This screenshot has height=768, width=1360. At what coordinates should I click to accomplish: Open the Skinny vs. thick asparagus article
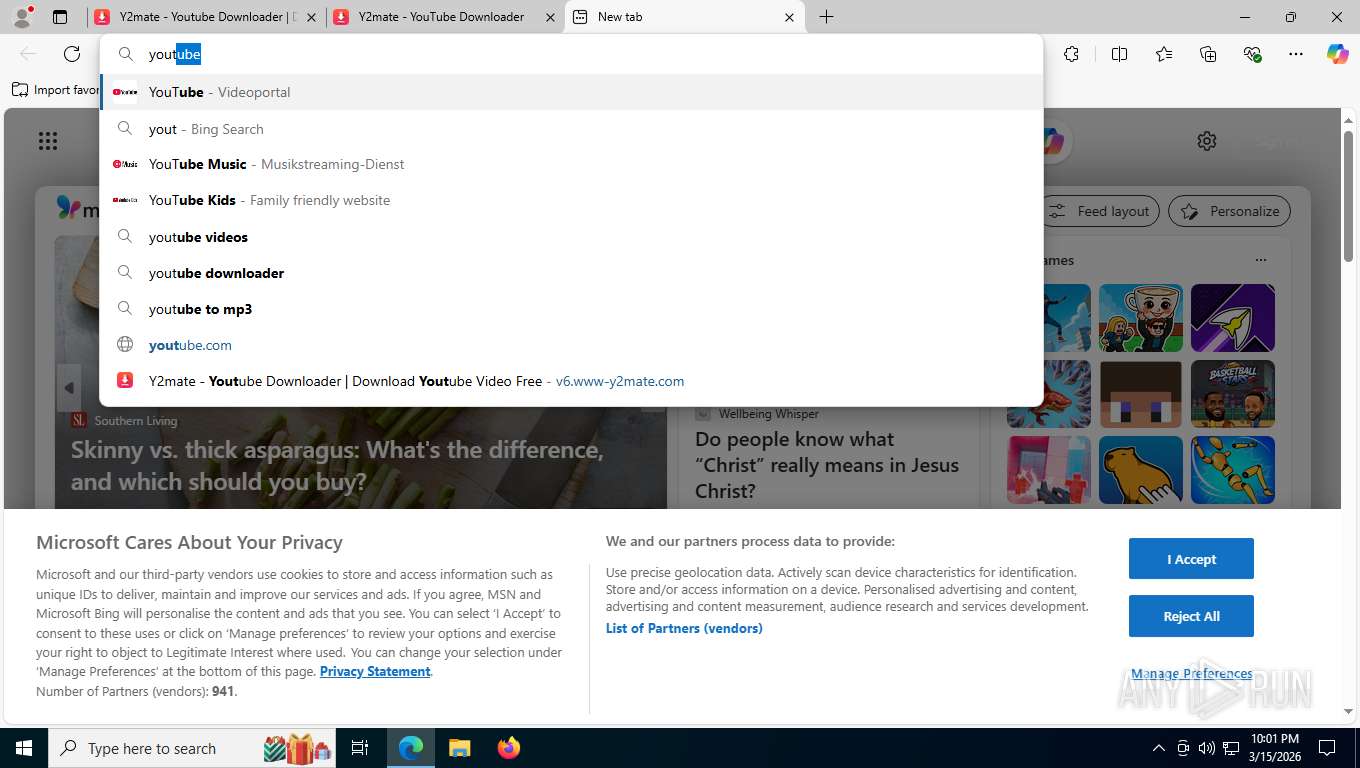(337, 465)
